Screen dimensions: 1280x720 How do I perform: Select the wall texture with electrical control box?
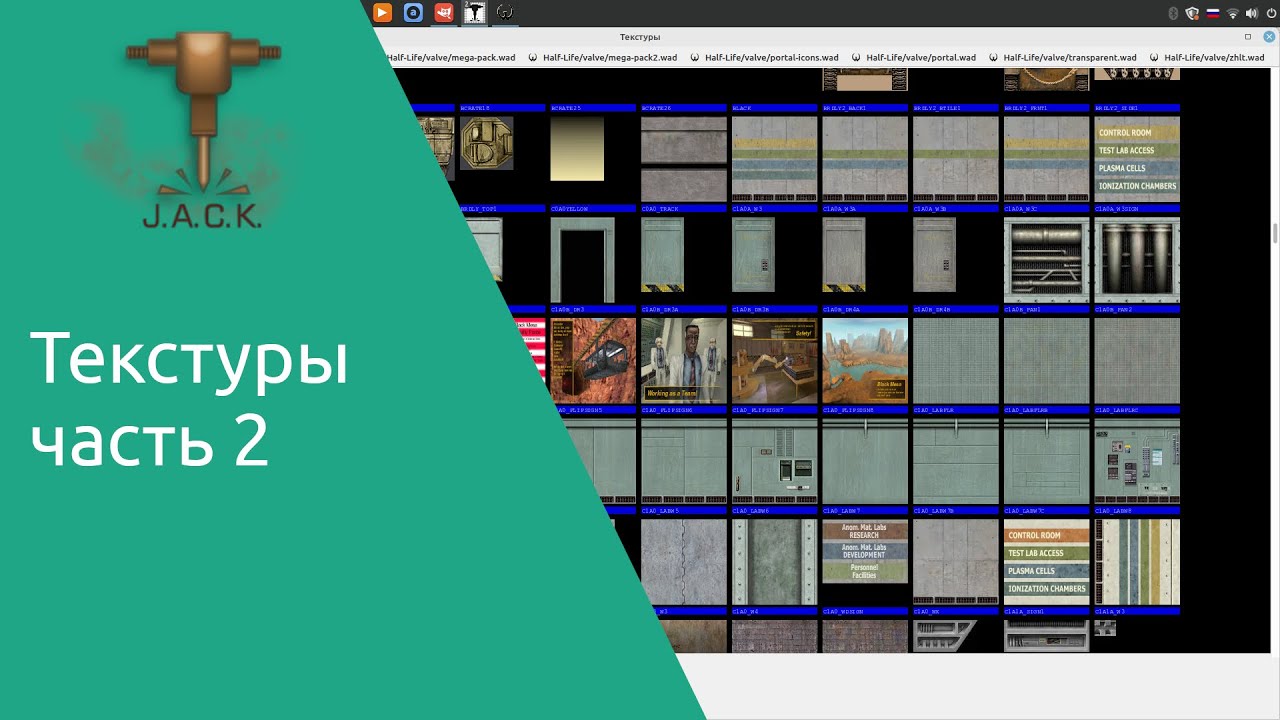click(x=774, y=461)
